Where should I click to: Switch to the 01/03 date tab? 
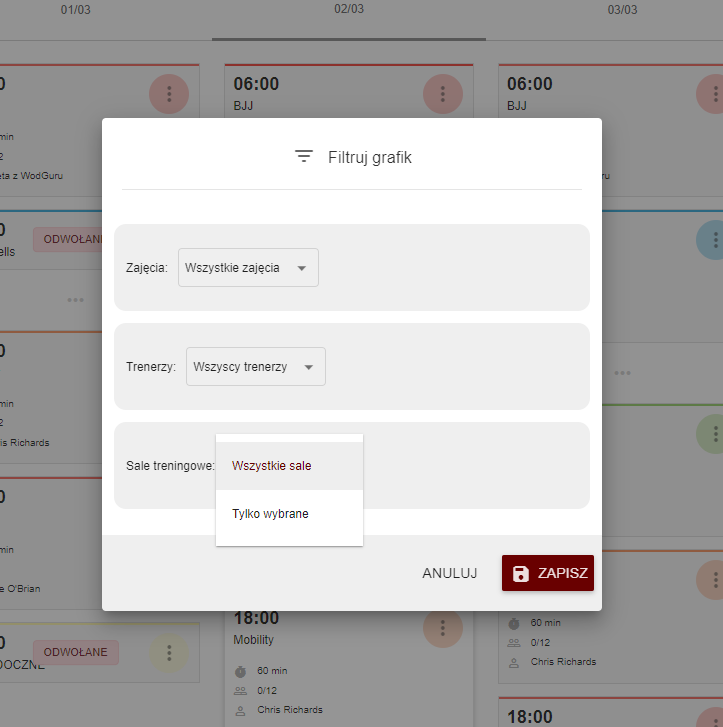[76, 10]
